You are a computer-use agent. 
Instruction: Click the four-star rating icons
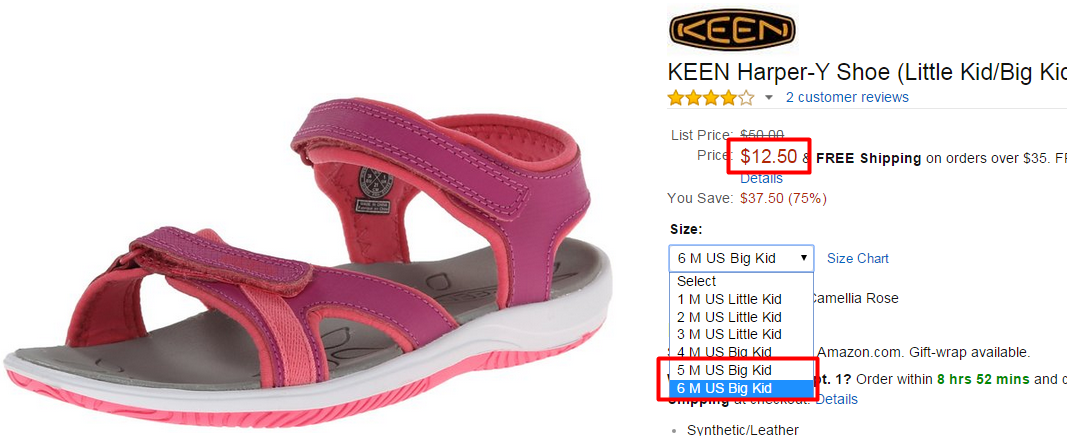[711, 97]
